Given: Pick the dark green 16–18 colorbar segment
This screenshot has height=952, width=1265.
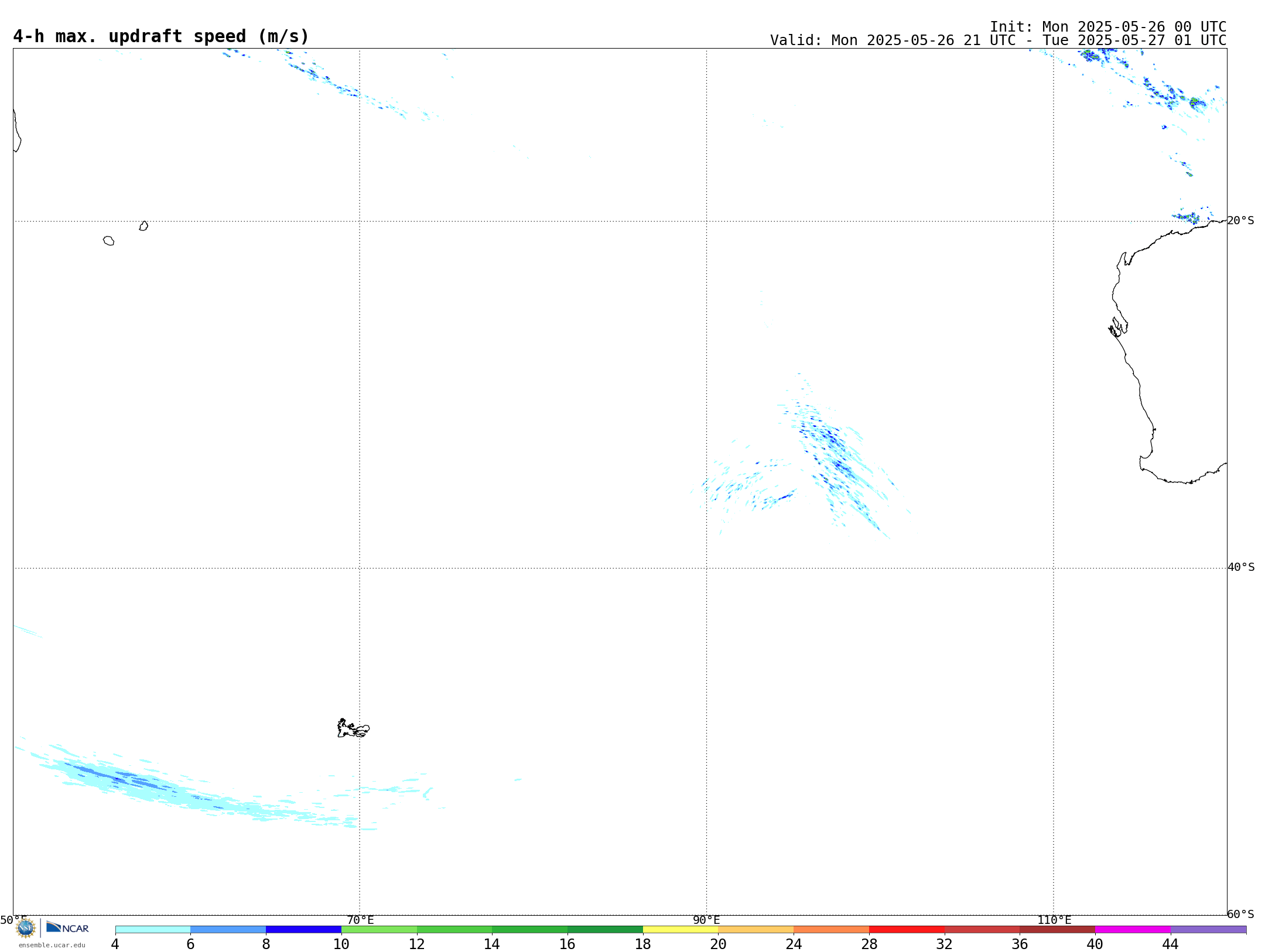Looking at the screenshot, I should pos(605,930).
